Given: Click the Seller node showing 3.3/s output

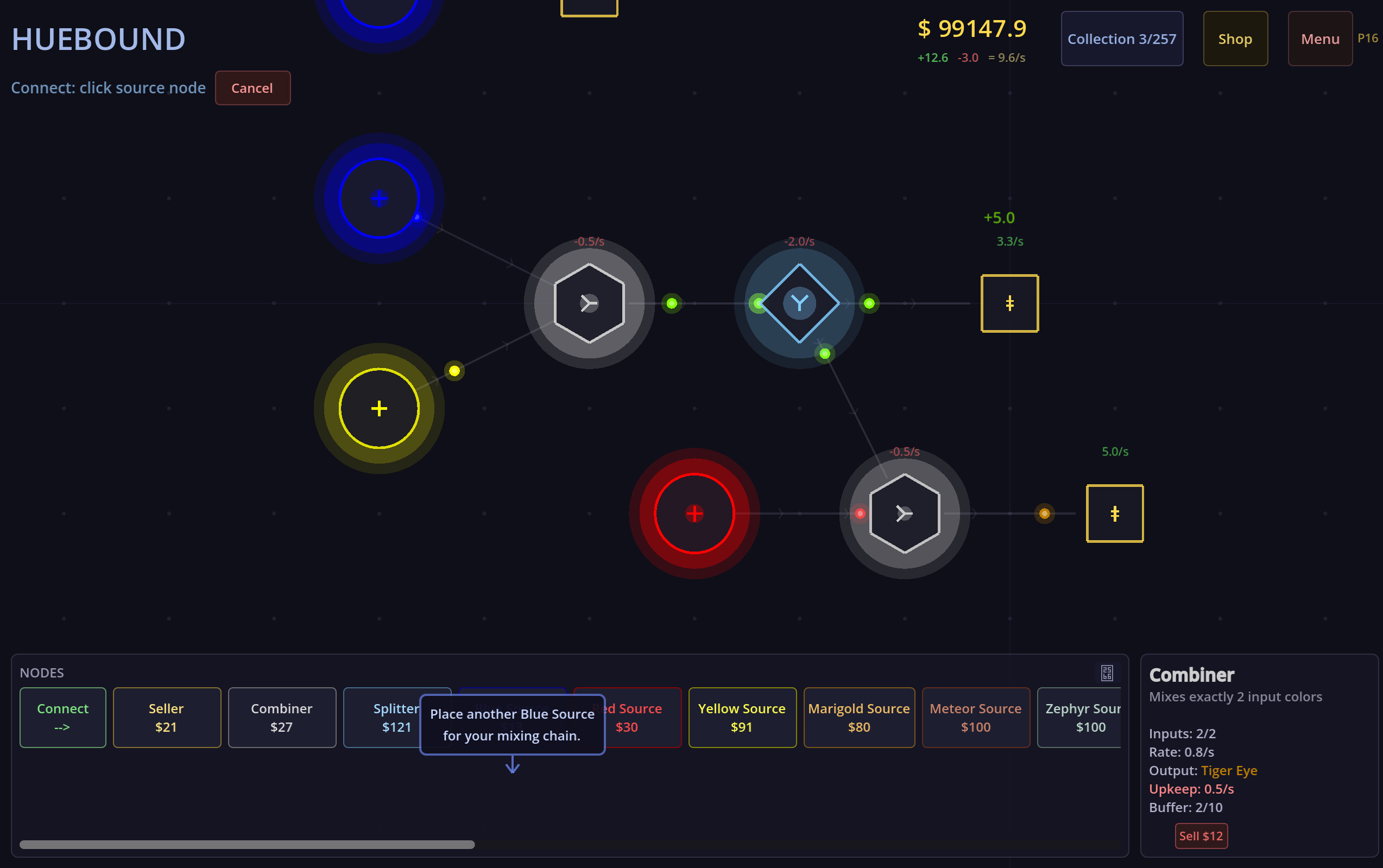Looking at the screenshot, I should pos(1009,303).
